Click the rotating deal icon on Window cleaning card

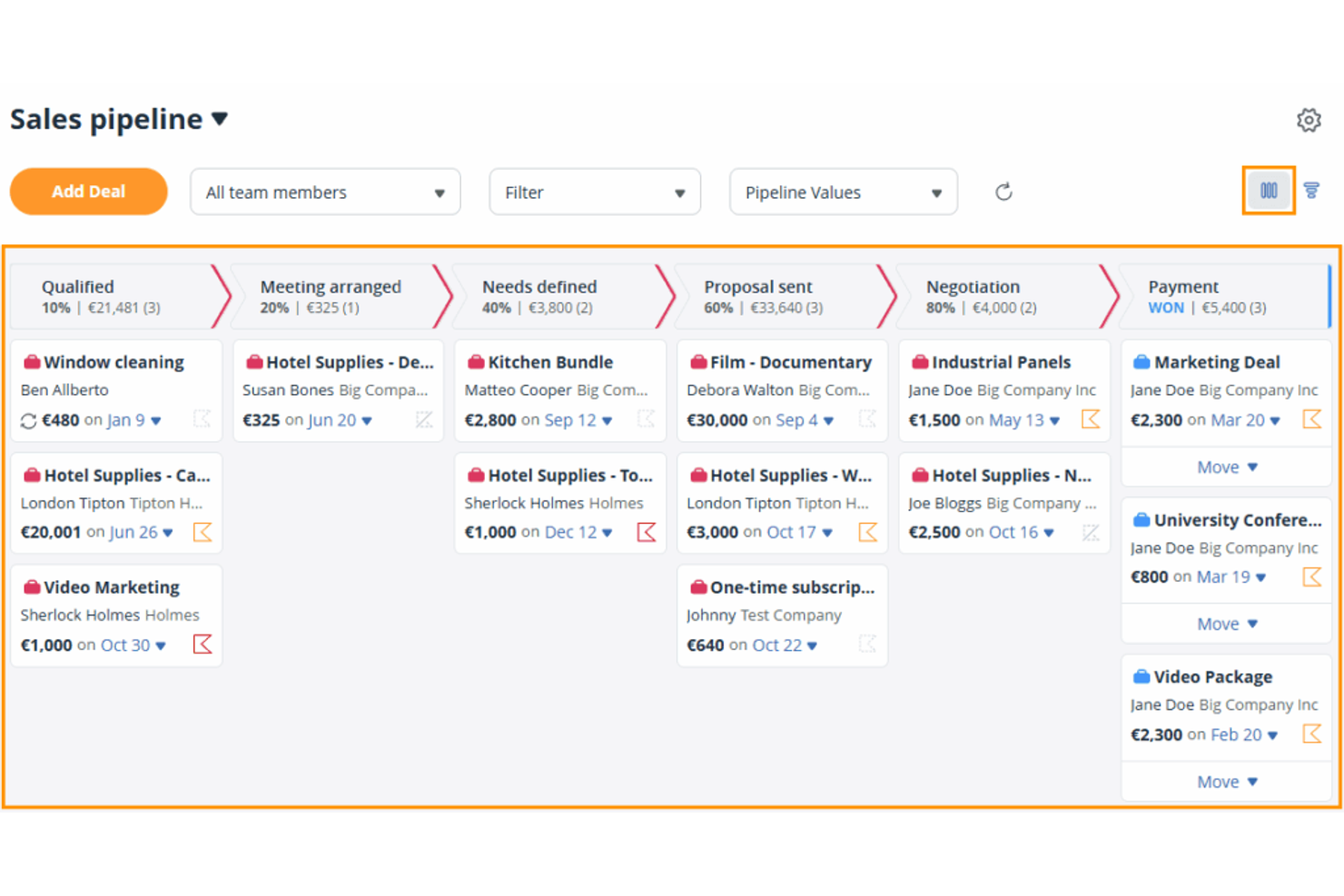[28, 420]
